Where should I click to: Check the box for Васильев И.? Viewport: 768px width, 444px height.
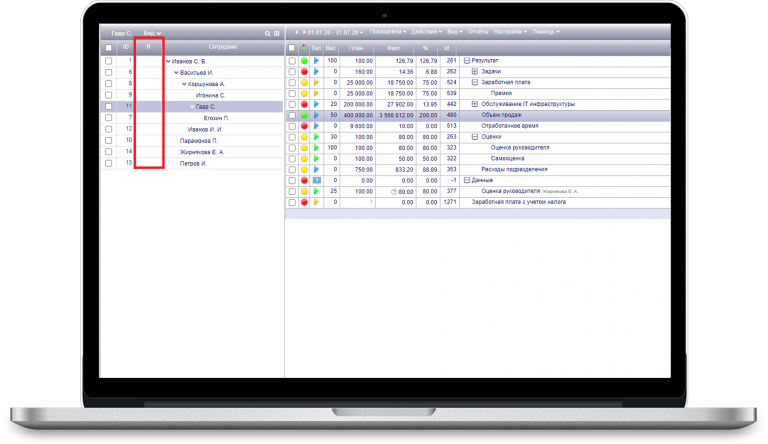click(108, 73)
